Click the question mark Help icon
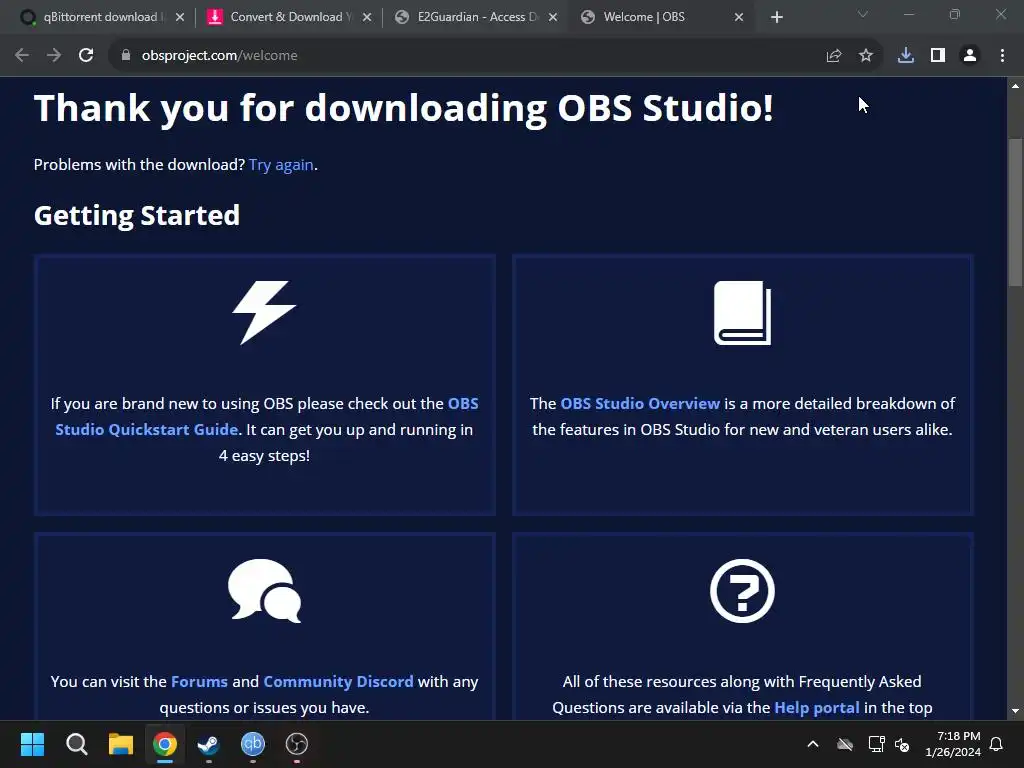Viewport: 1024px width, 768px height. [x=743, y=590]
